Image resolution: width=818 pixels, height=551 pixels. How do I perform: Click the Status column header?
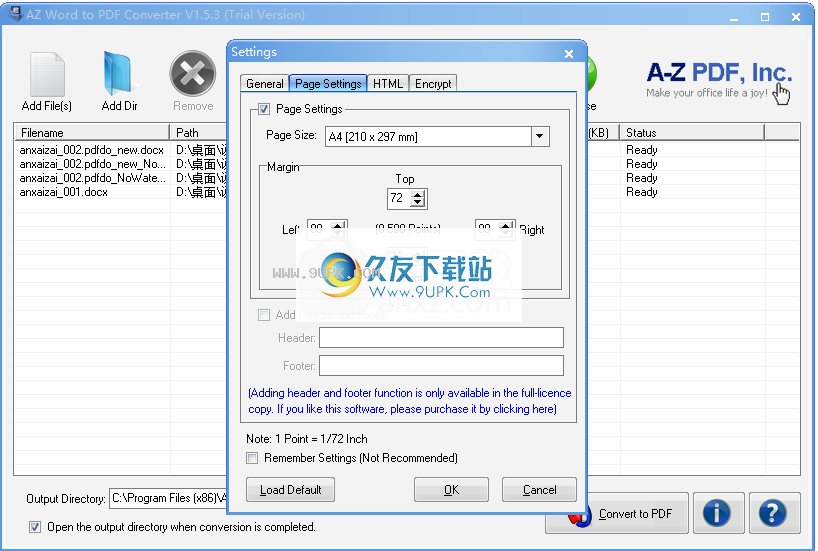(x=692, y=133)
